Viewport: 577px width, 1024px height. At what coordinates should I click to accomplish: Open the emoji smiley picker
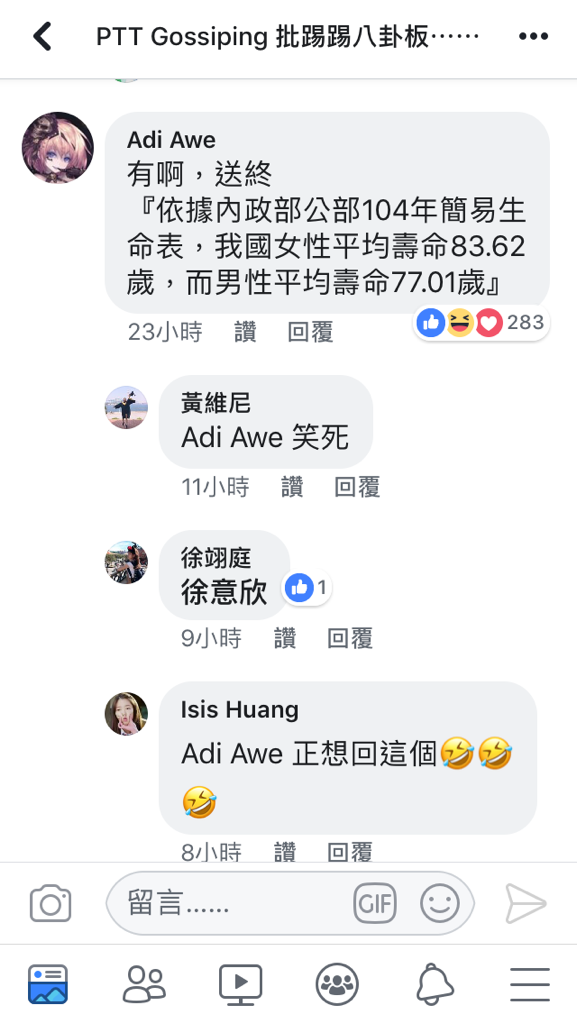[x=440, y=903]
